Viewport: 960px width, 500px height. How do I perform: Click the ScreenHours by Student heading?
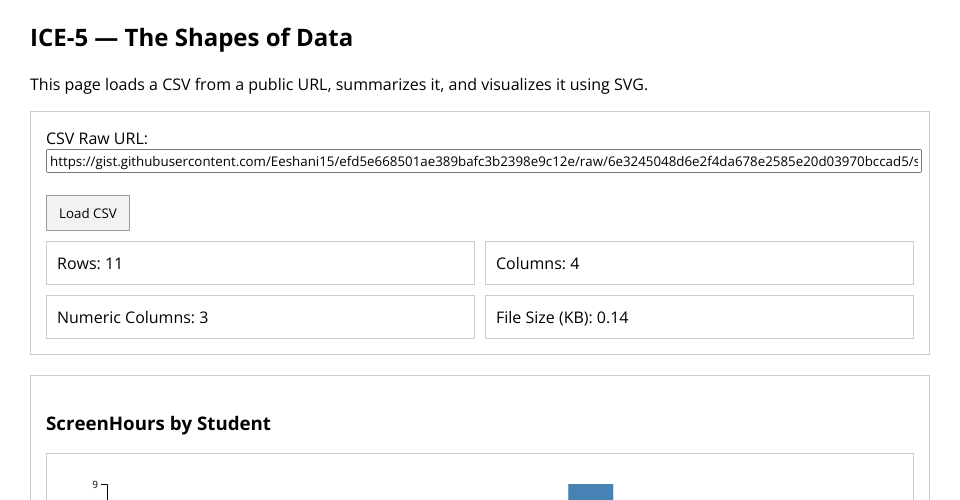[158, 423]
